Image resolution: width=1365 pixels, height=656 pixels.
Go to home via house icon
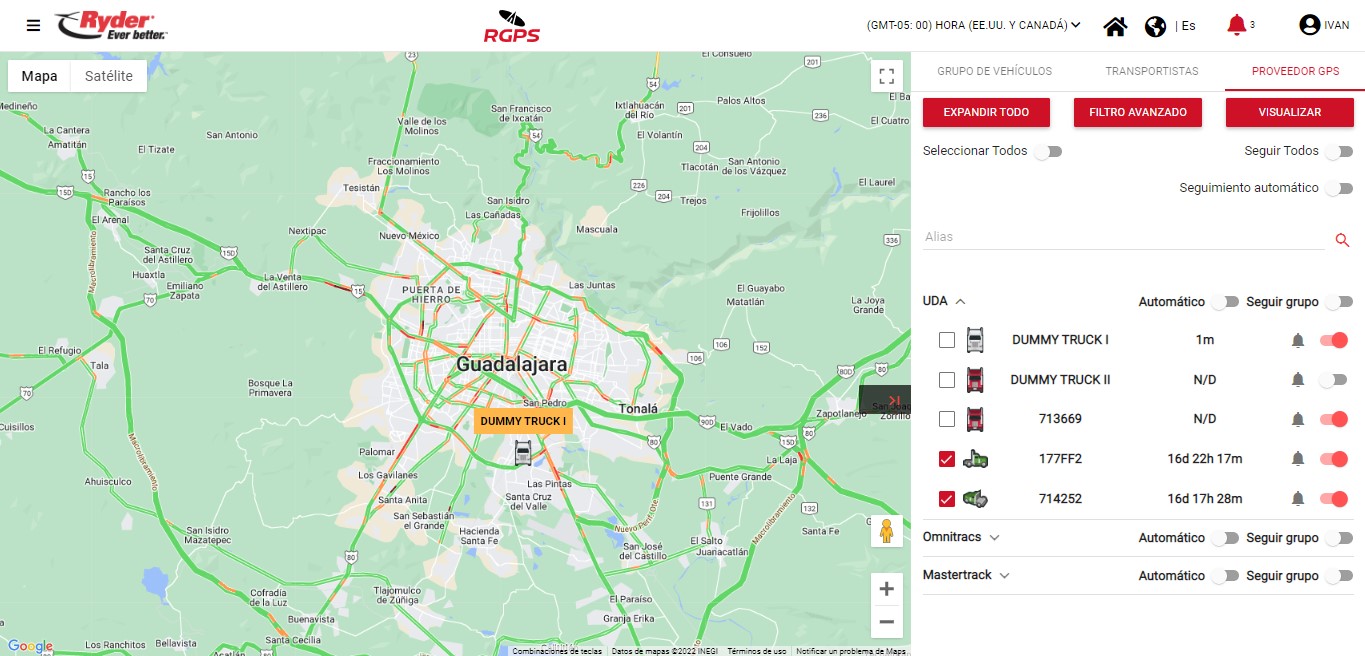tap(1115, 26)
